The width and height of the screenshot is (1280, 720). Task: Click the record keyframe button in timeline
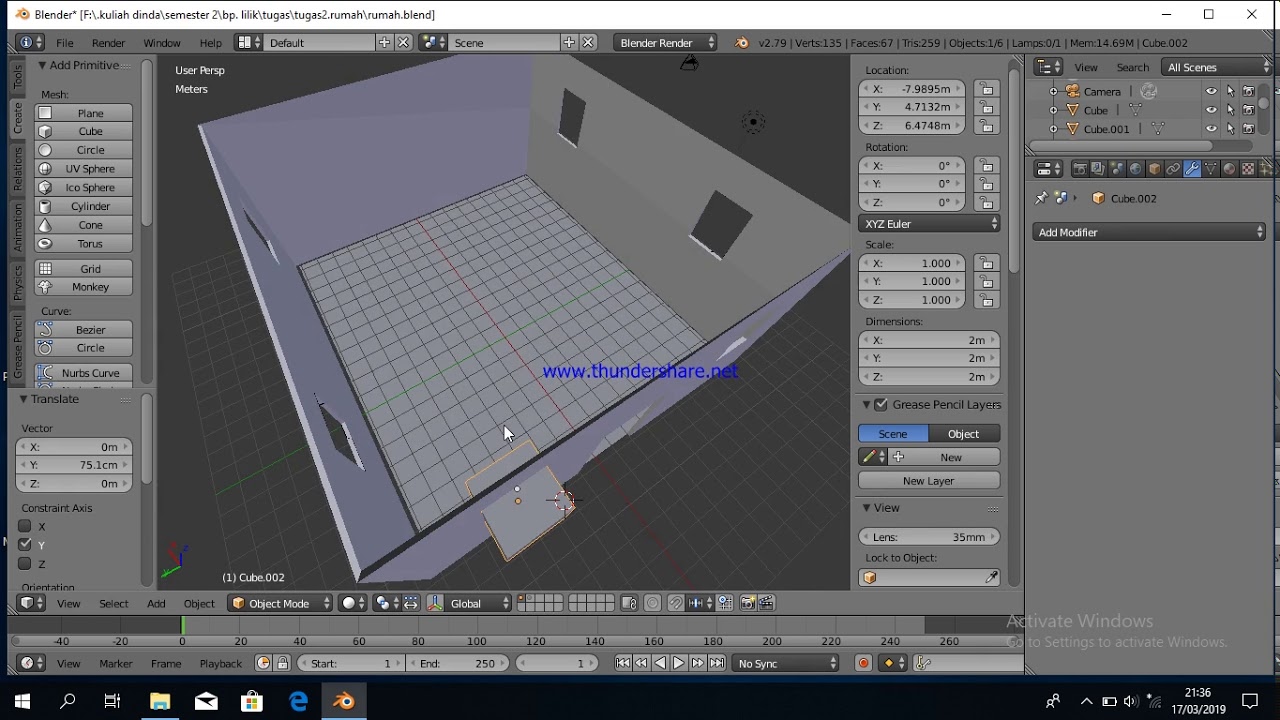(x=864, y=663)
